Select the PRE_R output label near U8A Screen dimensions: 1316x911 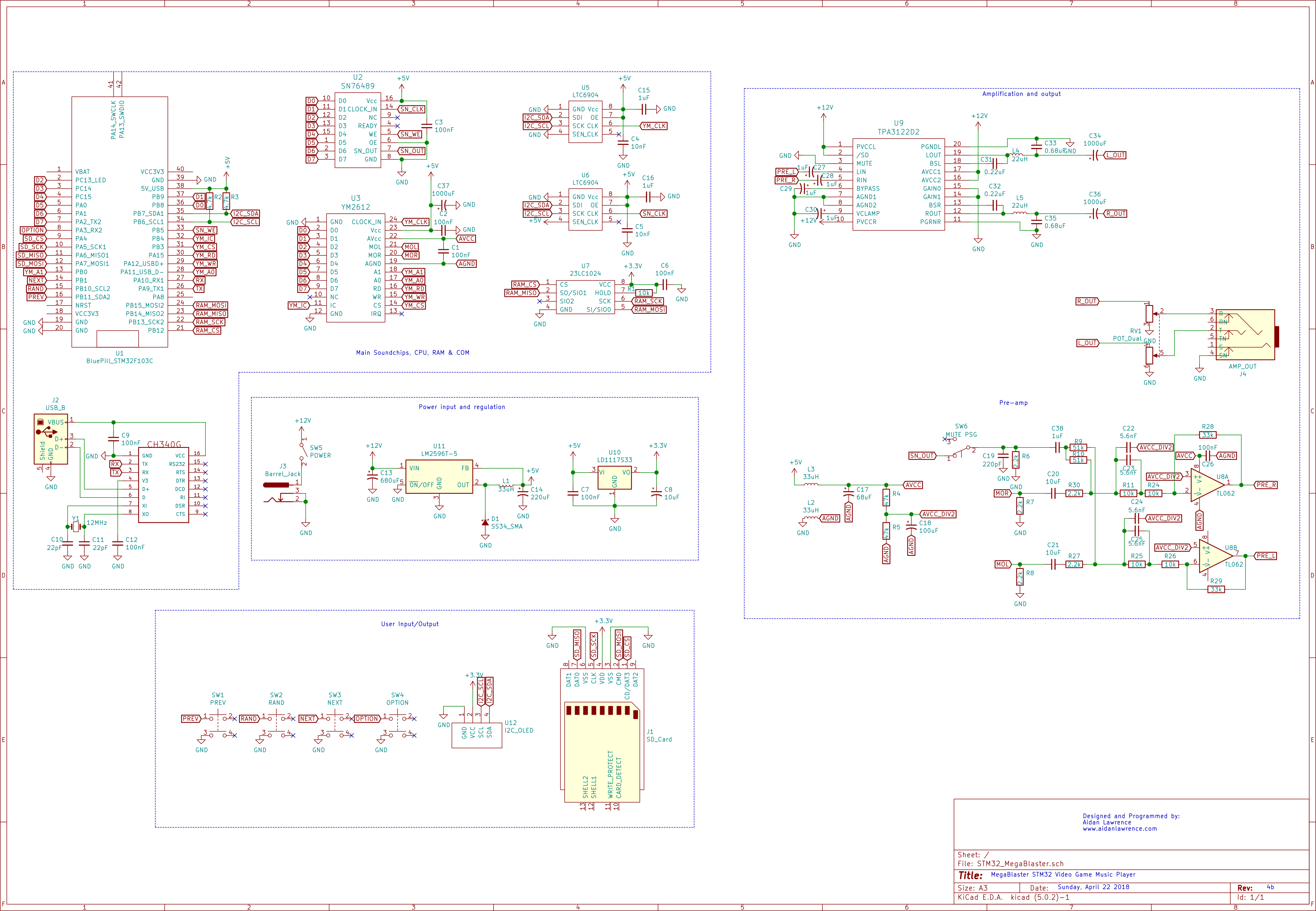coord(1266,485)
